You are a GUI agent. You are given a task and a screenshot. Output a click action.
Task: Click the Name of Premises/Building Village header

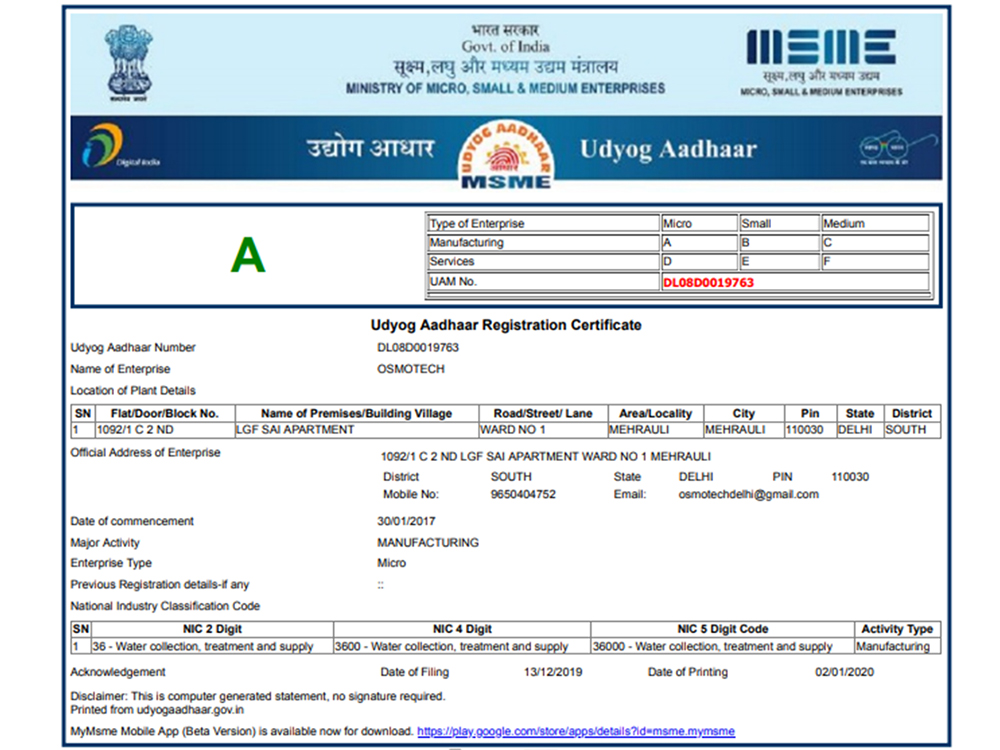(357, 413)
